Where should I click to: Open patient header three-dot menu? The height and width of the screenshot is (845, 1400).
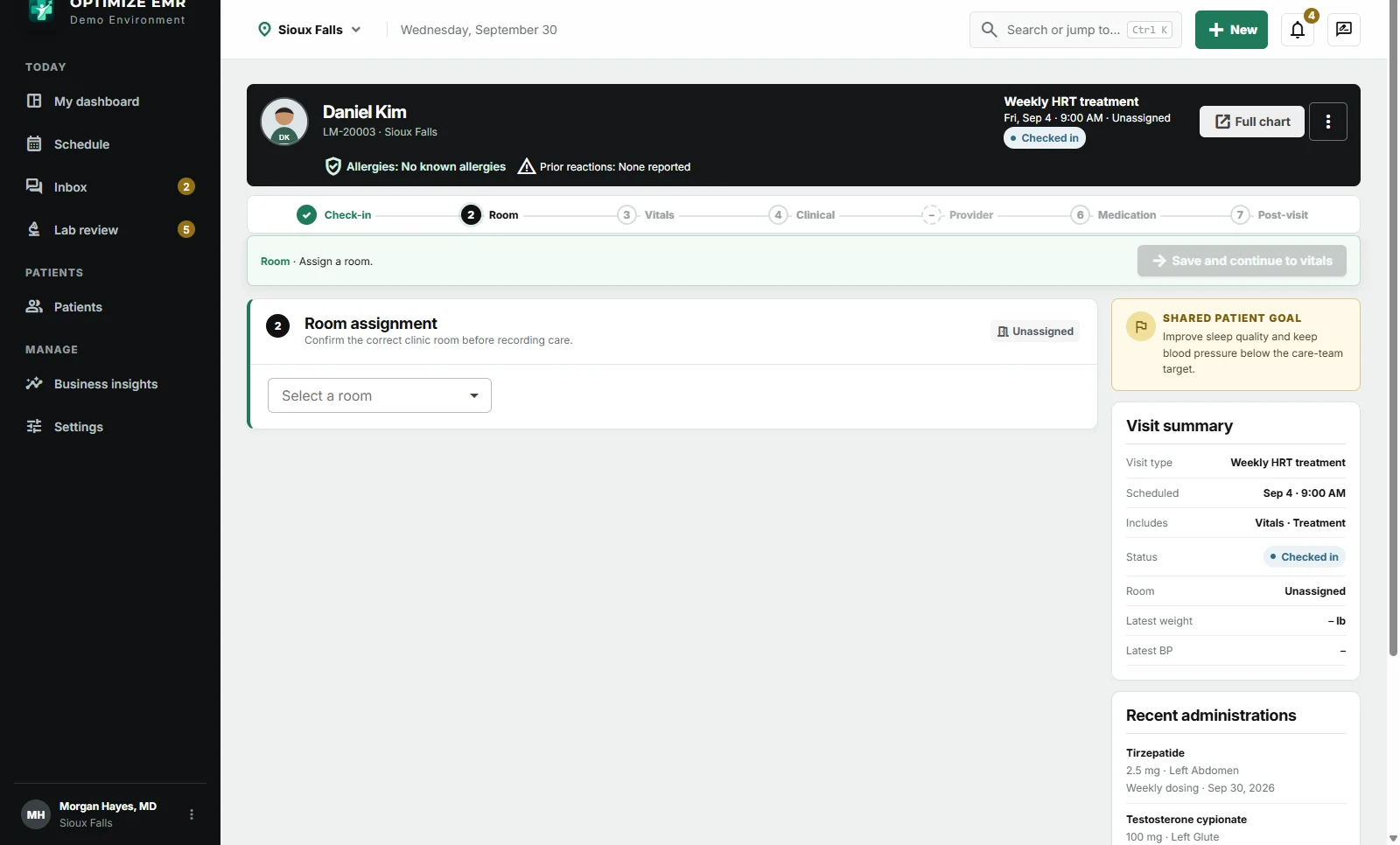click(x=1328, y=122)
